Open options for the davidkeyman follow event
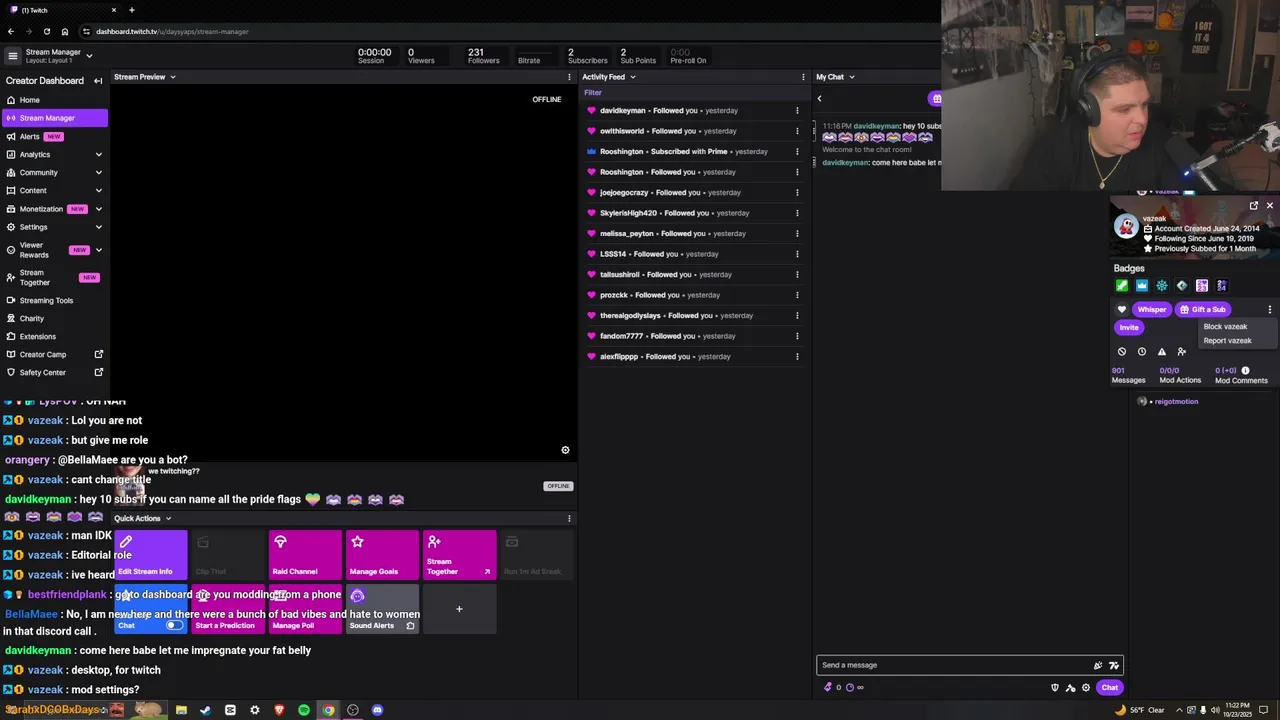1280x720 pixels. tap(797, 111)
